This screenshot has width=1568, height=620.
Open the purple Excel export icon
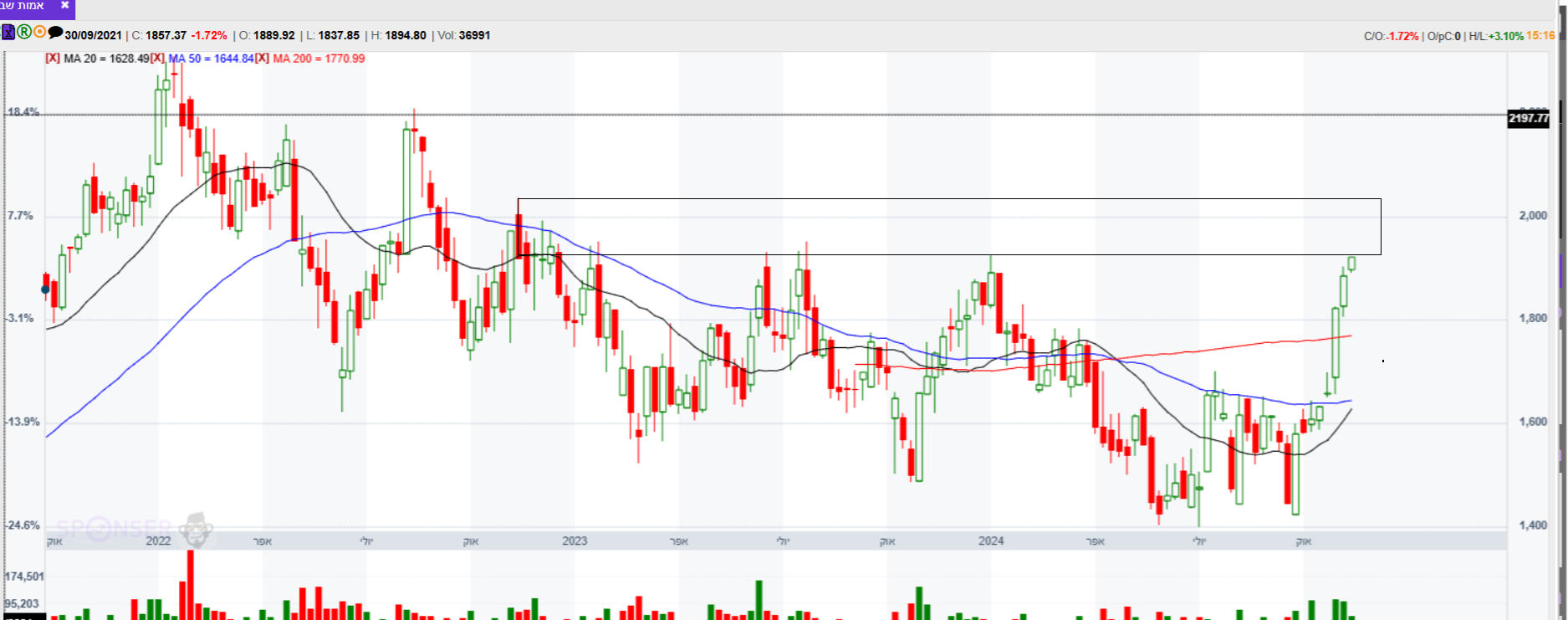pos(8,33)
